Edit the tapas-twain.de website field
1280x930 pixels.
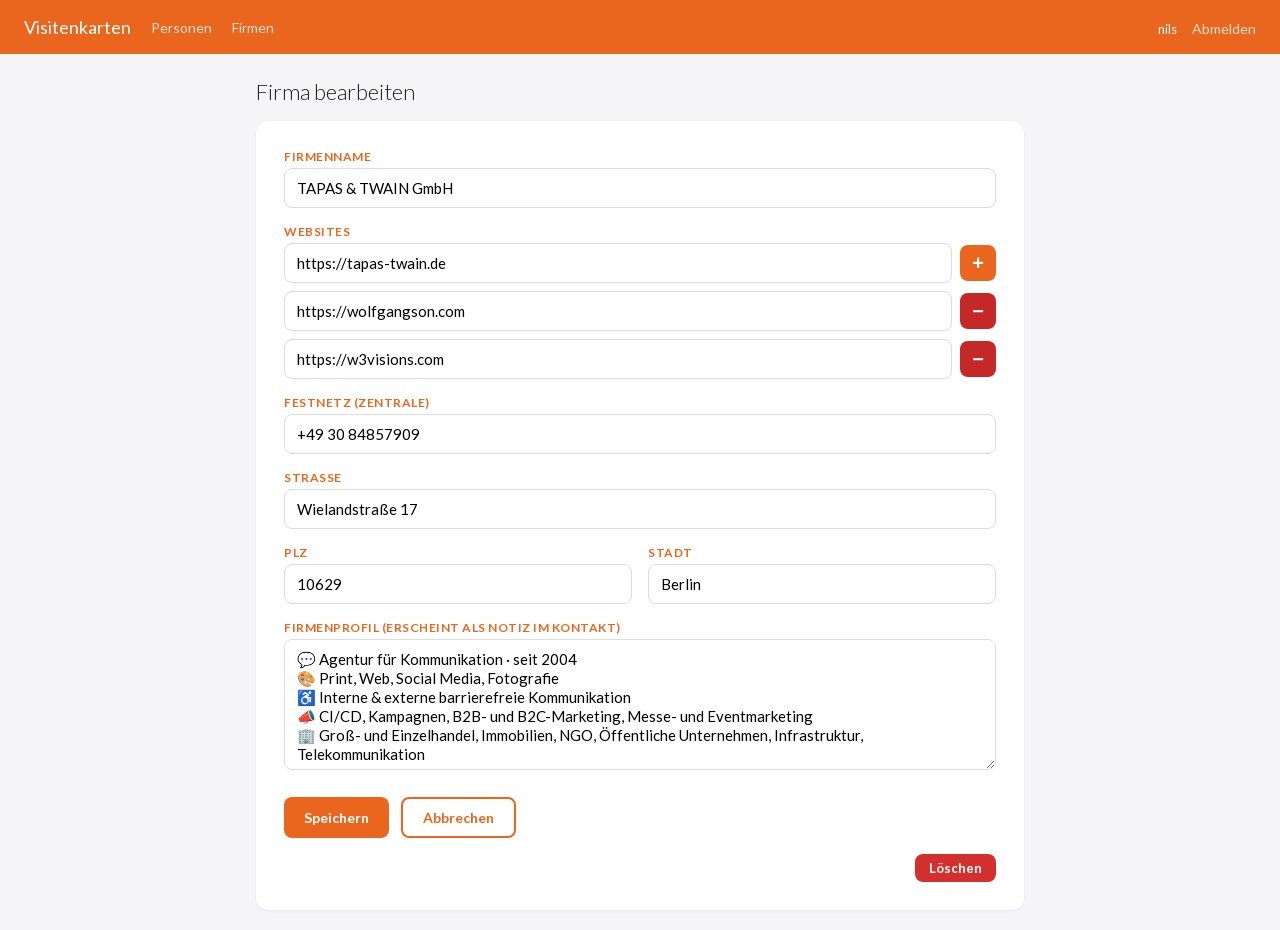[618, 263]
